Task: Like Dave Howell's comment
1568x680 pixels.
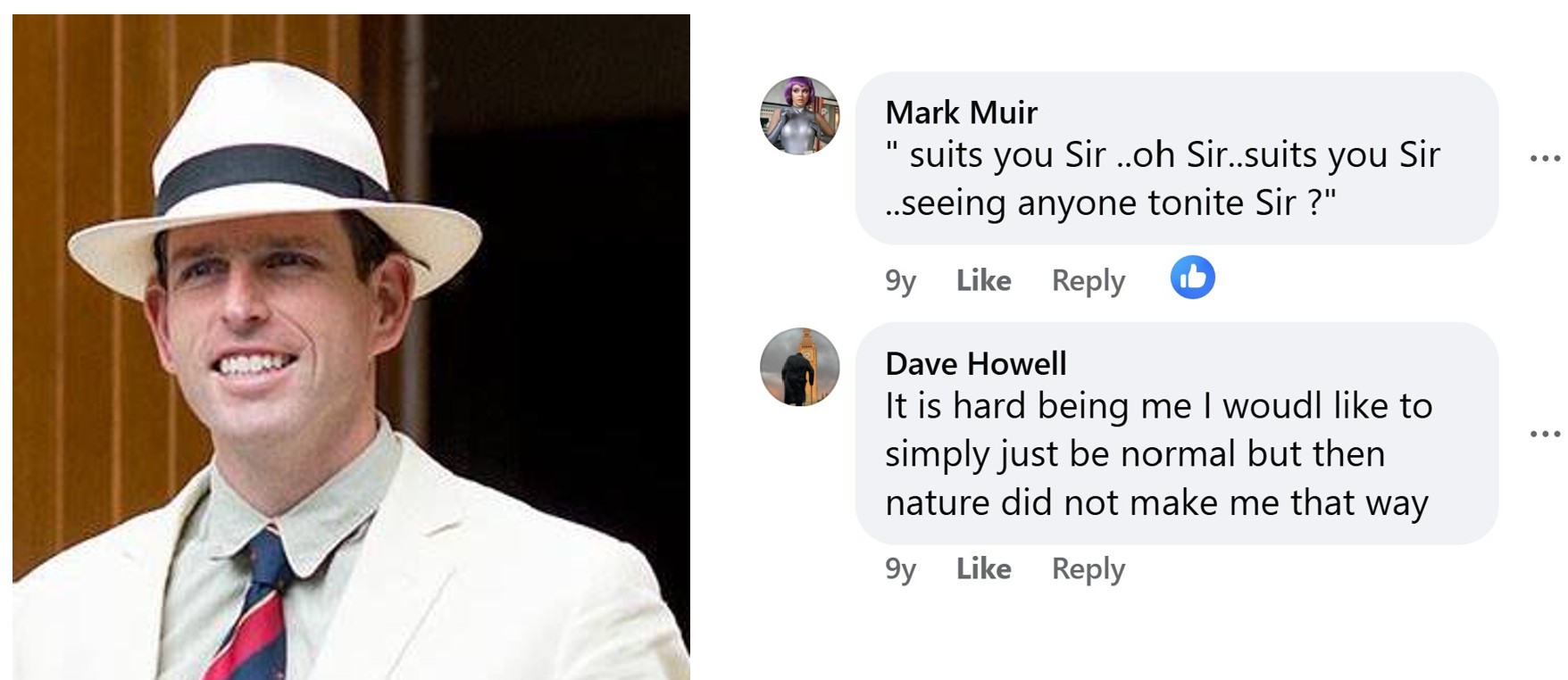Action: click(x=983, y=568)
